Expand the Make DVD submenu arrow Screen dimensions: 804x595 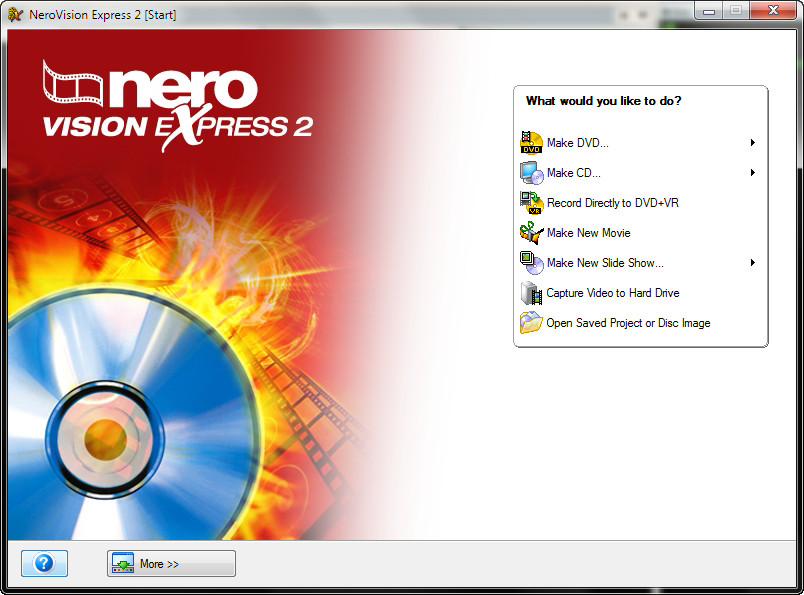(752, 143)
